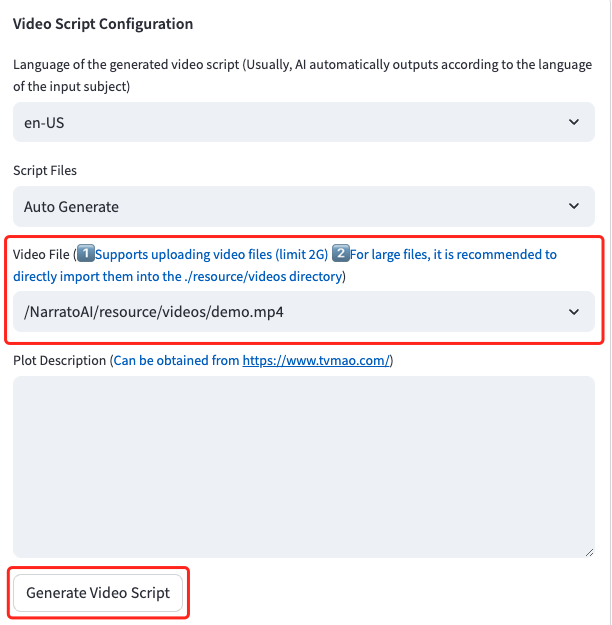Click the number 1 keycap icon
The width and height of the screenshot is (612, 625).
(x=86, y=255)
